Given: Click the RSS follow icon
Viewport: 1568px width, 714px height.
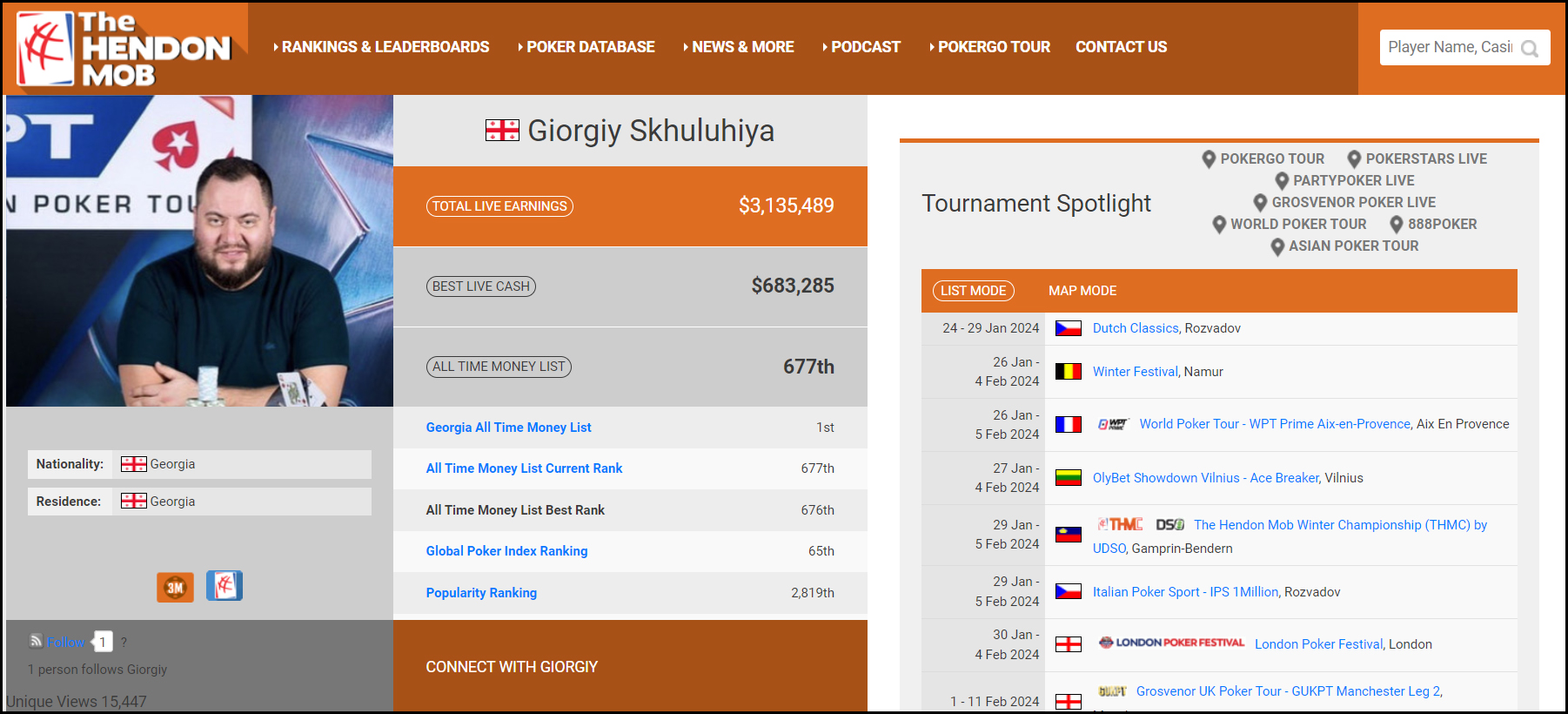Looking at the screenshot, I should click(36, 641).
